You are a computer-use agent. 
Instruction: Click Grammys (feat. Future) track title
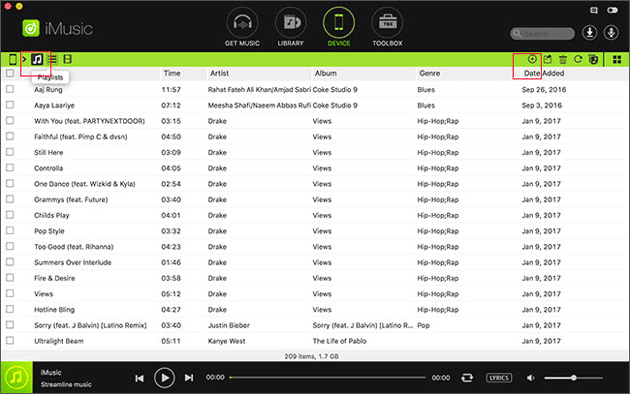71,200
